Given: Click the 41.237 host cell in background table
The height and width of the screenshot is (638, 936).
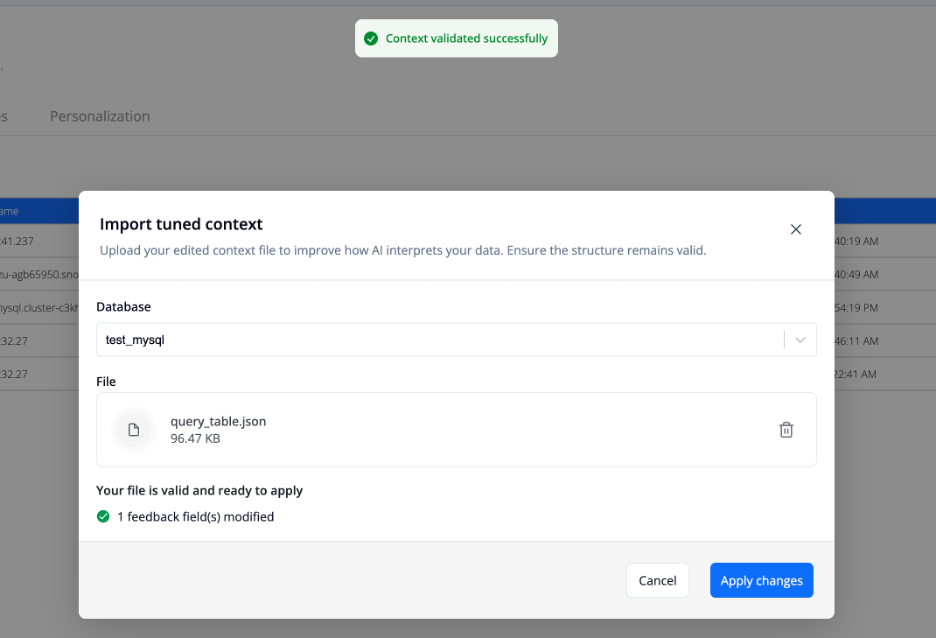Looking at the screenshot, I should coord(17,241).
